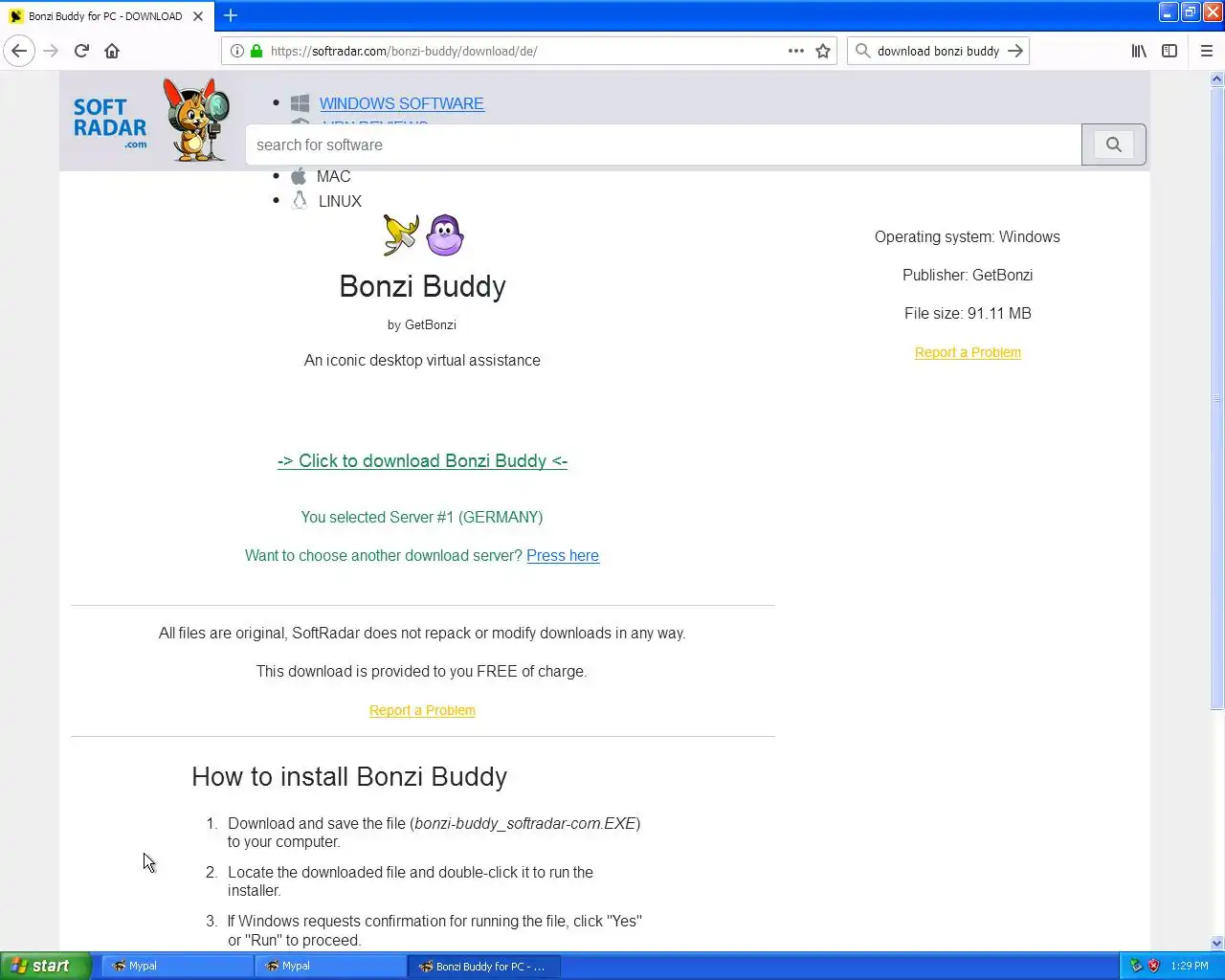Click the penguin icon beside LINUX
The image size is (1225, 980).
[x=300, y=201]
